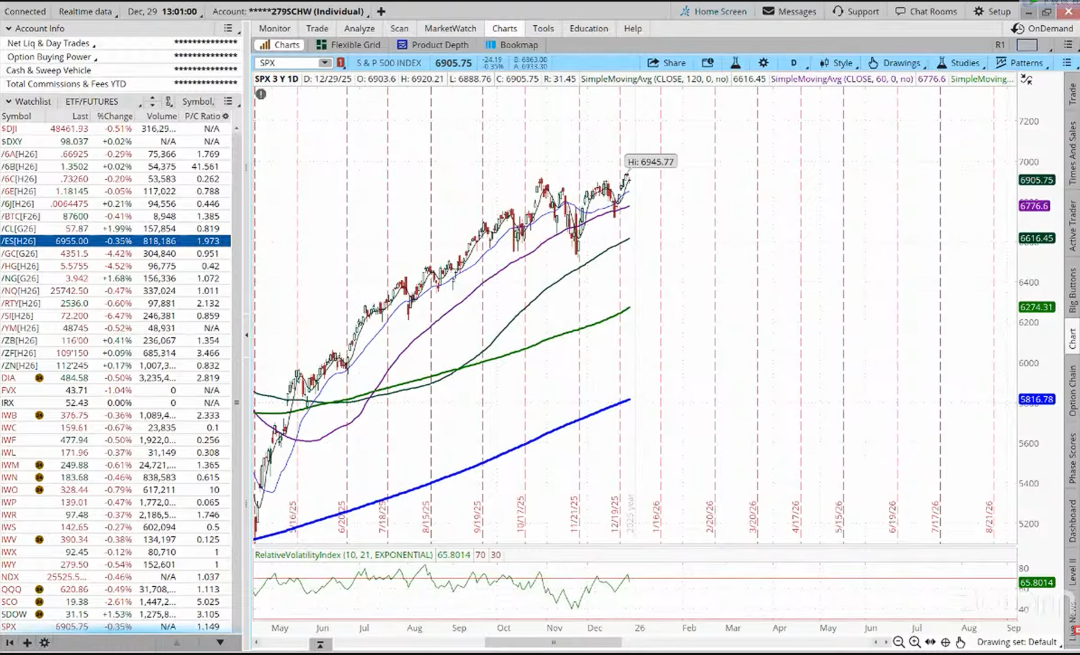Switch to the MarketWatch tab
Image resolution: width=1080 pixels, height=655 pixels.
(450, 28)
